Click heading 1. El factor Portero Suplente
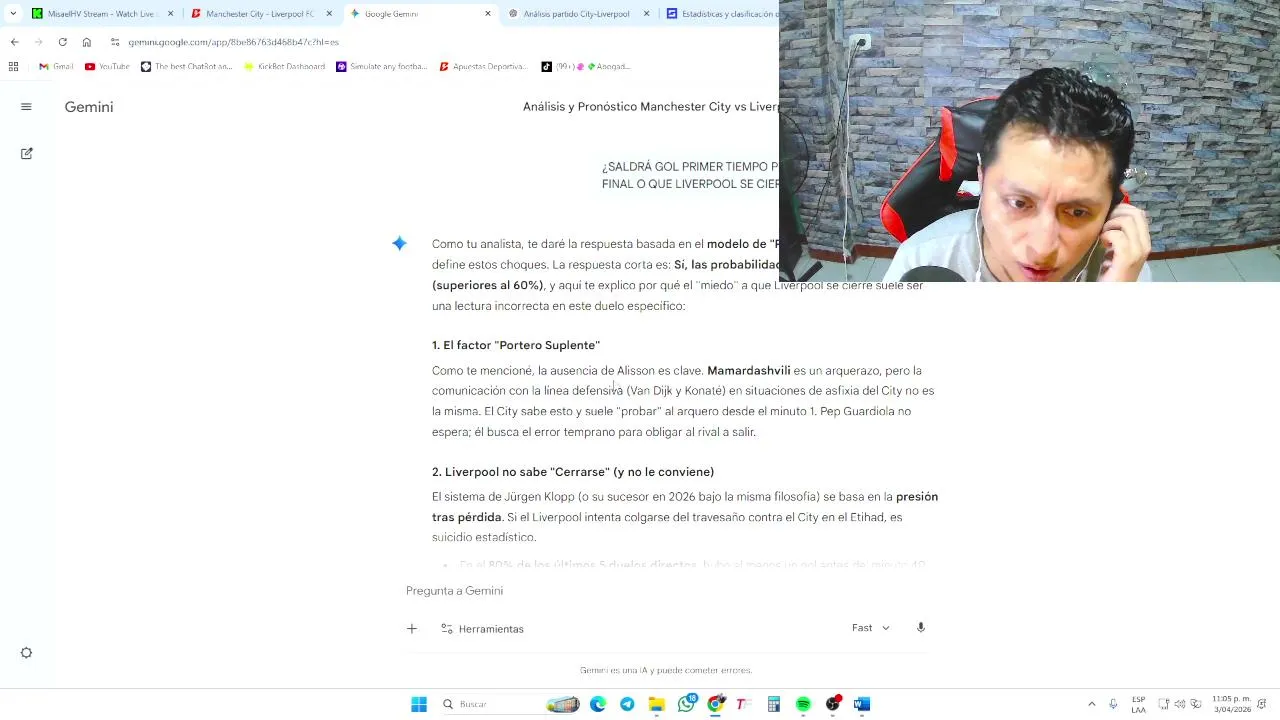 (516, 345)
